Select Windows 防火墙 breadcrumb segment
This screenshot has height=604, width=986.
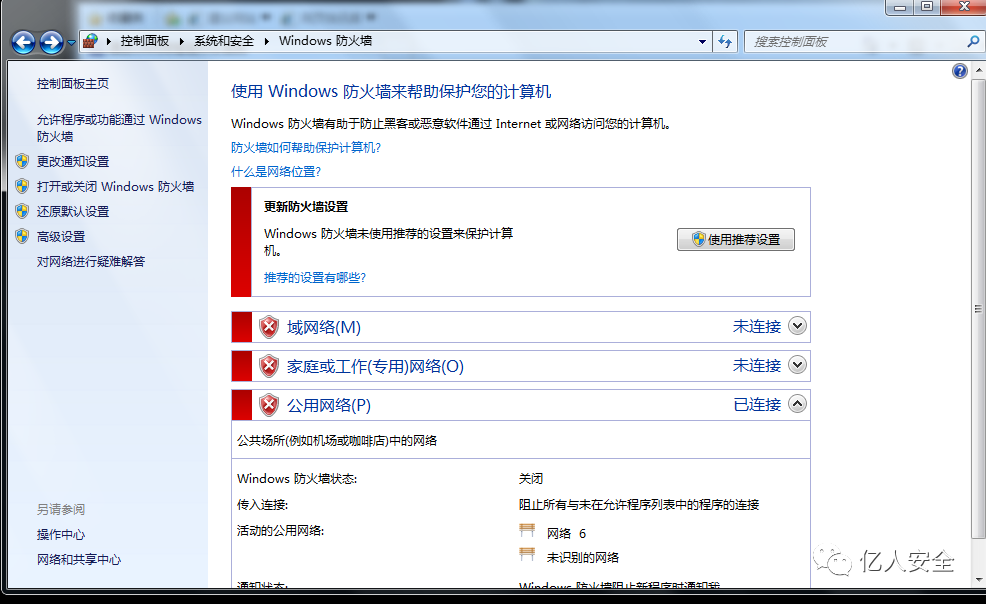pos(325,41)
